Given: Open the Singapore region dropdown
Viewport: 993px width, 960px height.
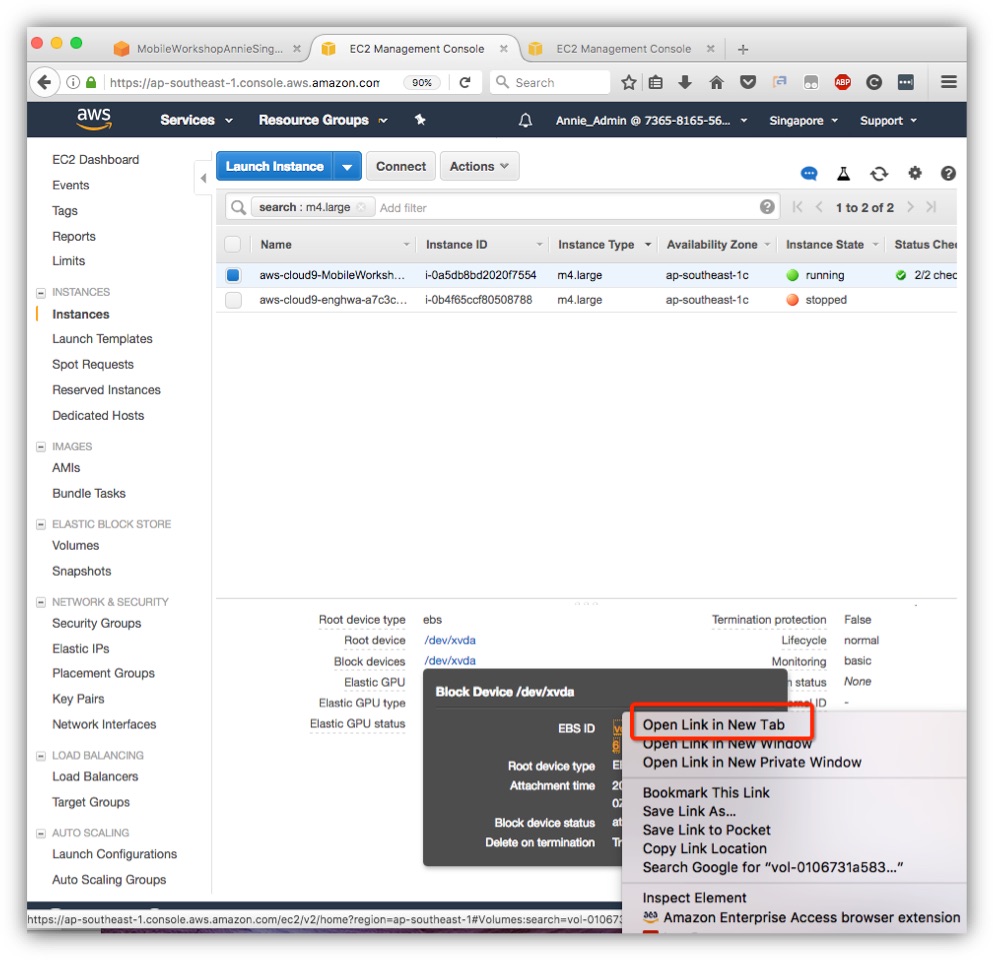Looking at the screenshot, I should point(803,120).
